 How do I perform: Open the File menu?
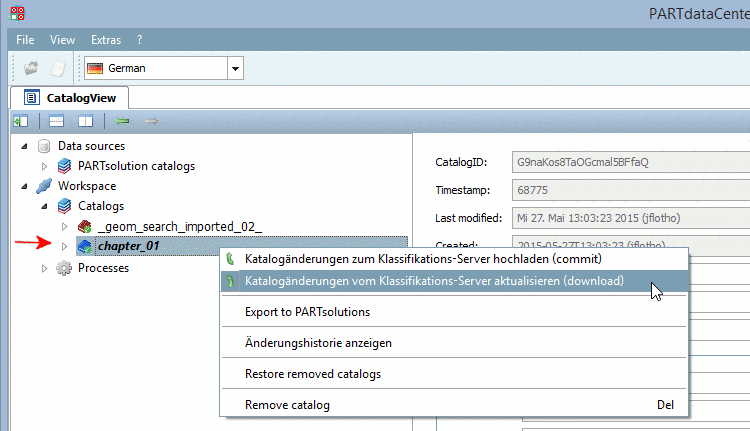pos(26,40)
